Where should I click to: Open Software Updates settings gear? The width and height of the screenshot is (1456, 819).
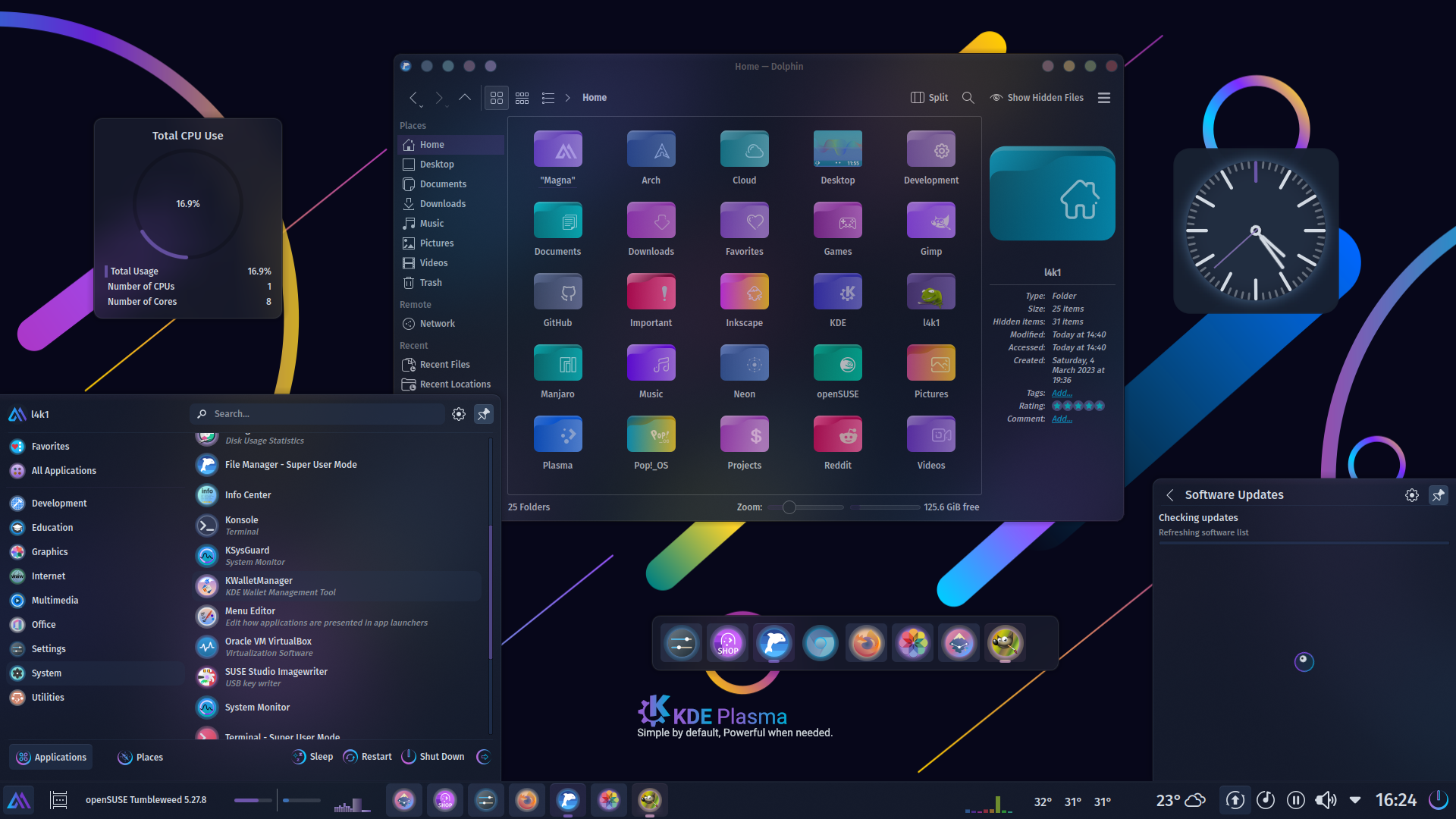[x=1412, y=495]
